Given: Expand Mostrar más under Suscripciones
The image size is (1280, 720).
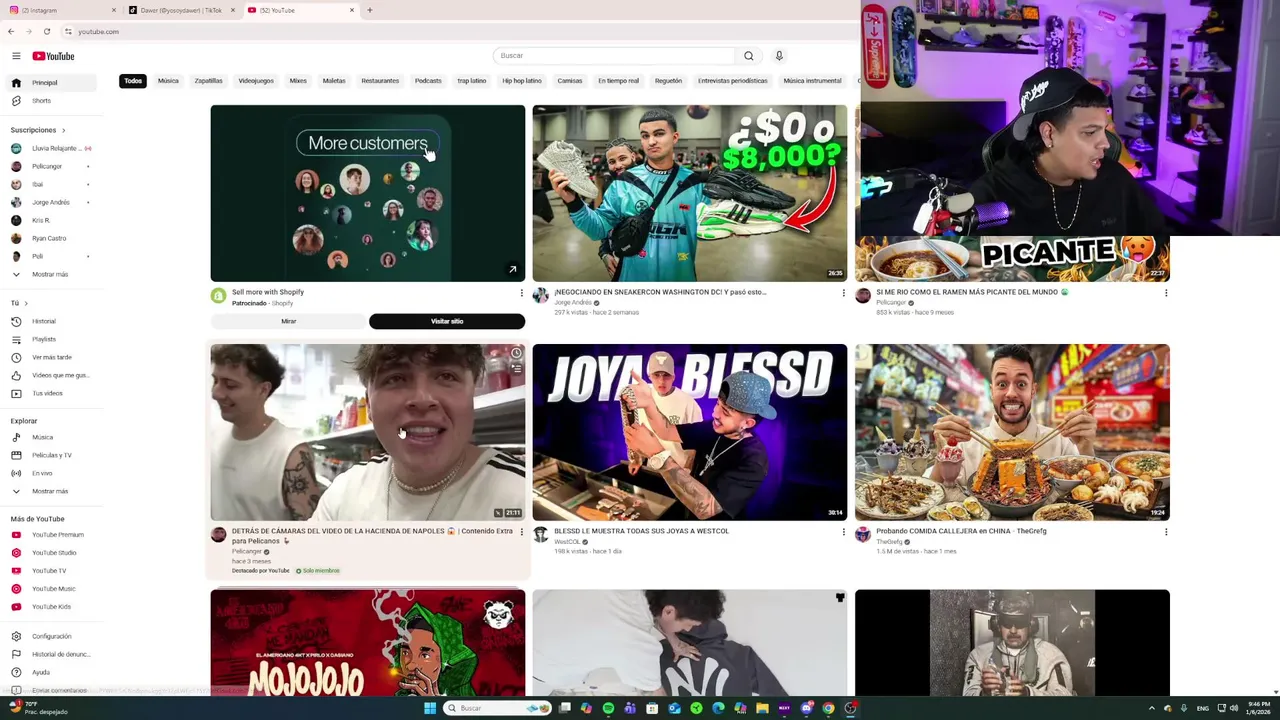Looking at the screenshot, I should tap(53, 274).
